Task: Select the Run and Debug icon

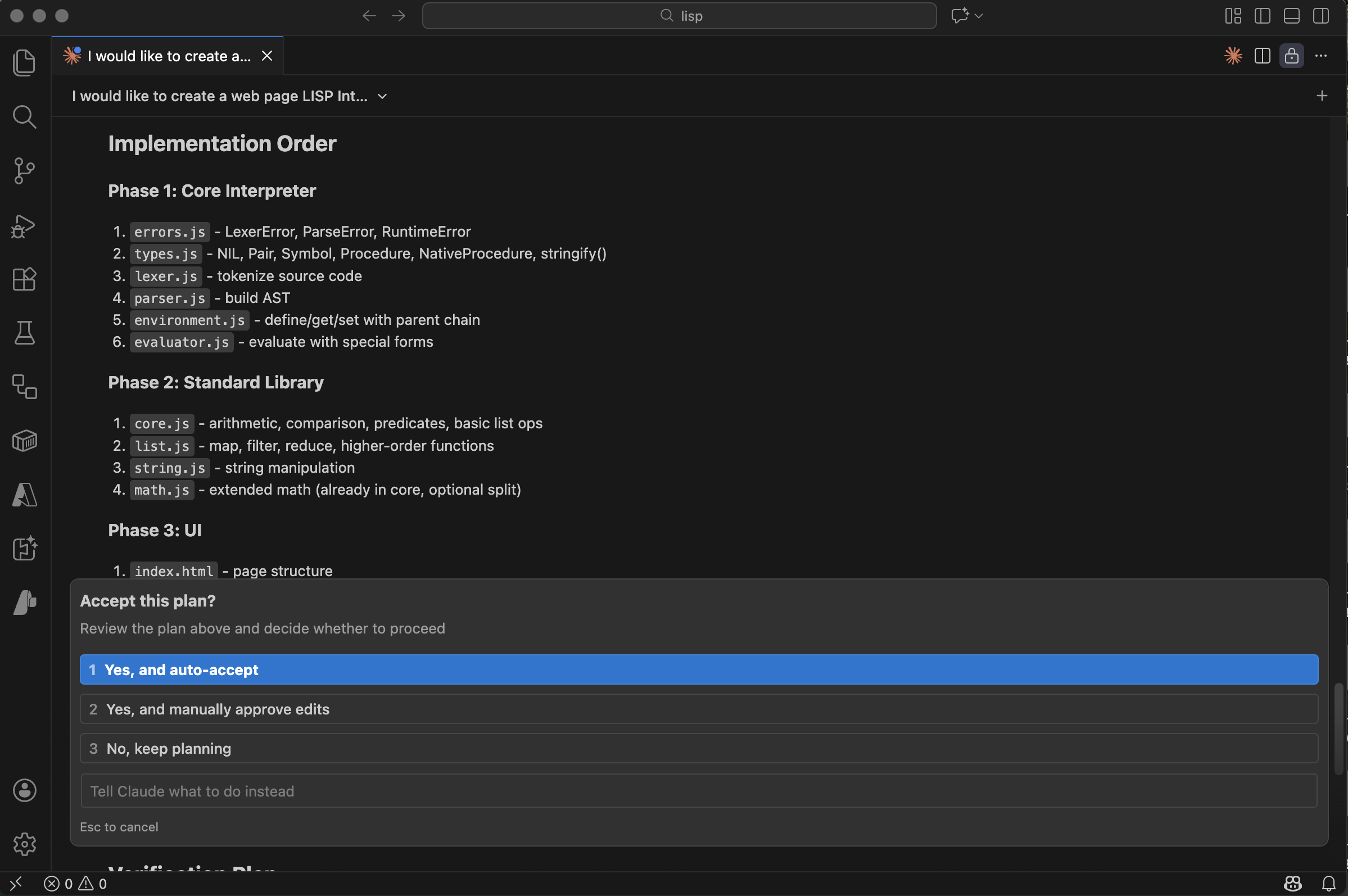Action: click(24, 227)
